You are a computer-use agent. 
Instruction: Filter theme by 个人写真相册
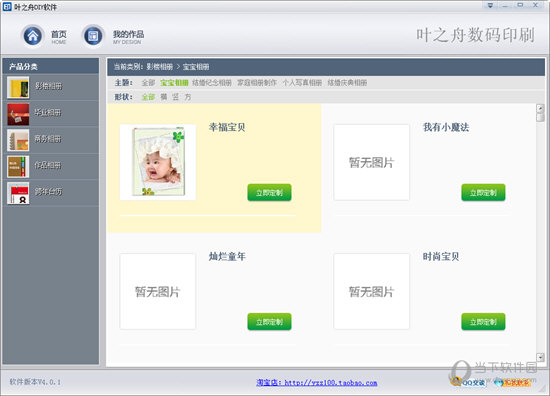[x=302, y=83]
